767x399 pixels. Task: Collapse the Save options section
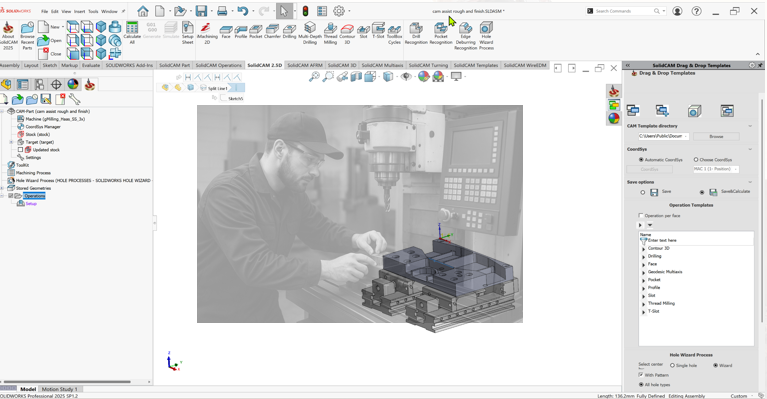(x=750, y=182)
